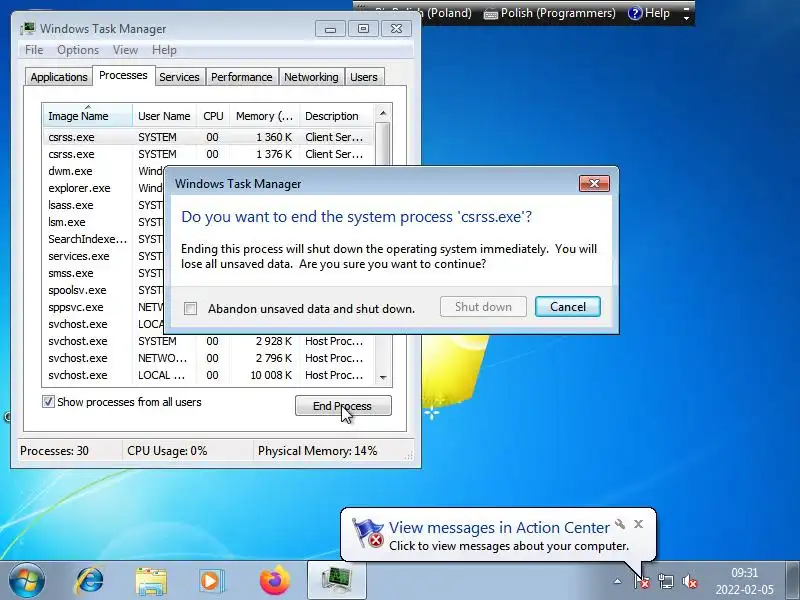800x600 pixels.
Task: Click Task Manager title bar icon
Action: point(28,29)
